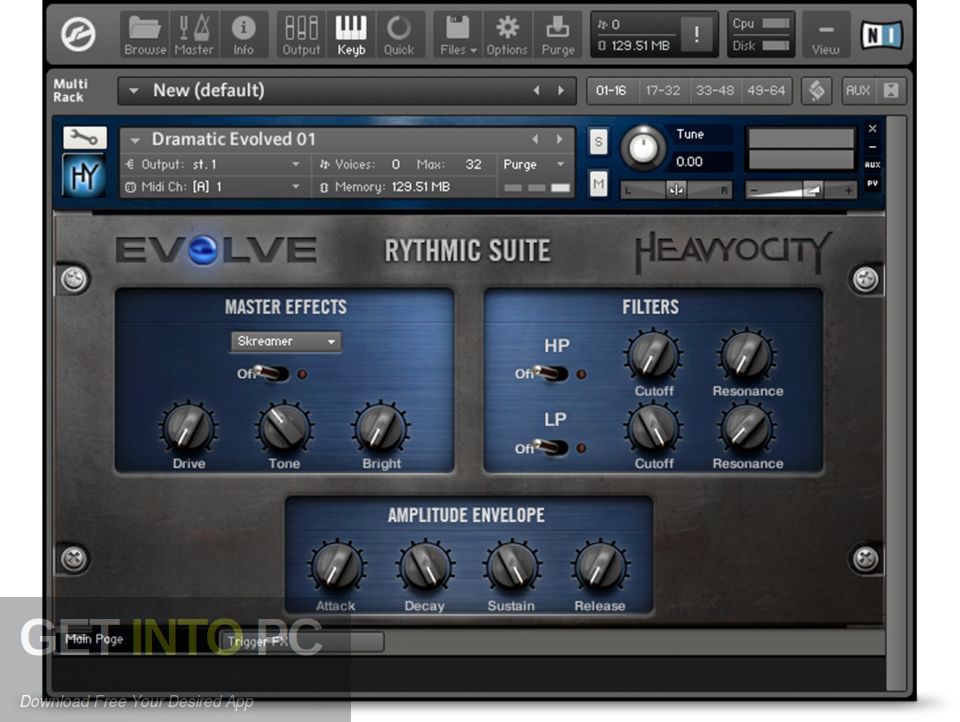Screen dimensions: 960x722
Task: Go to next multi preset arrow
Action: [x=561, y=91]
